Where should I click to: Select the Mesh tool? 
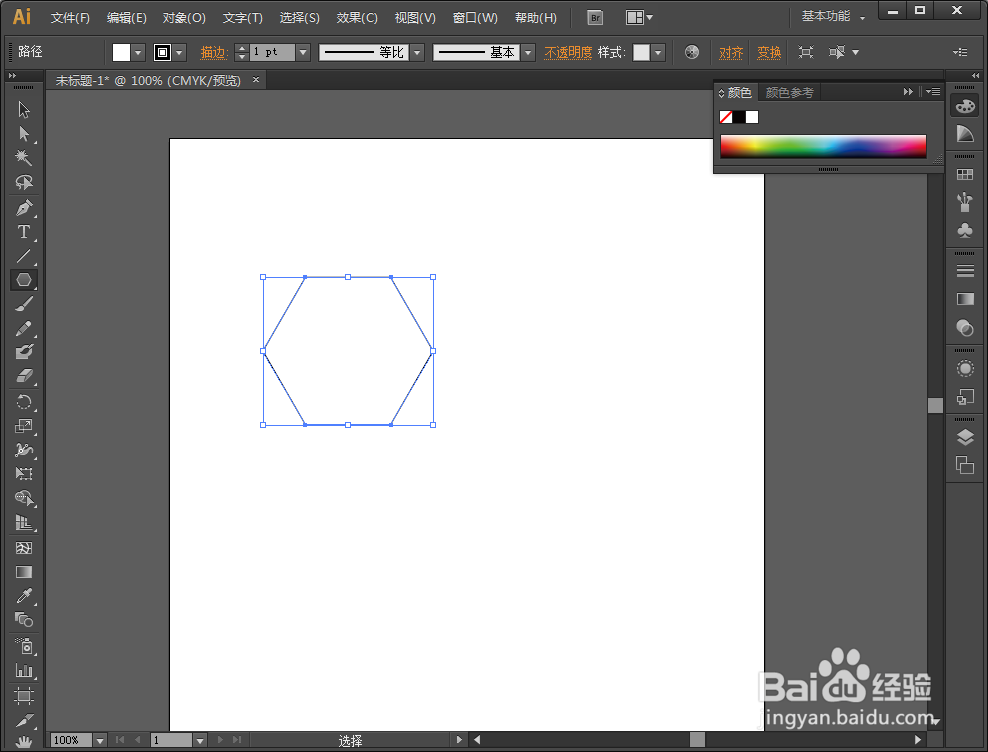pos(24,548)
